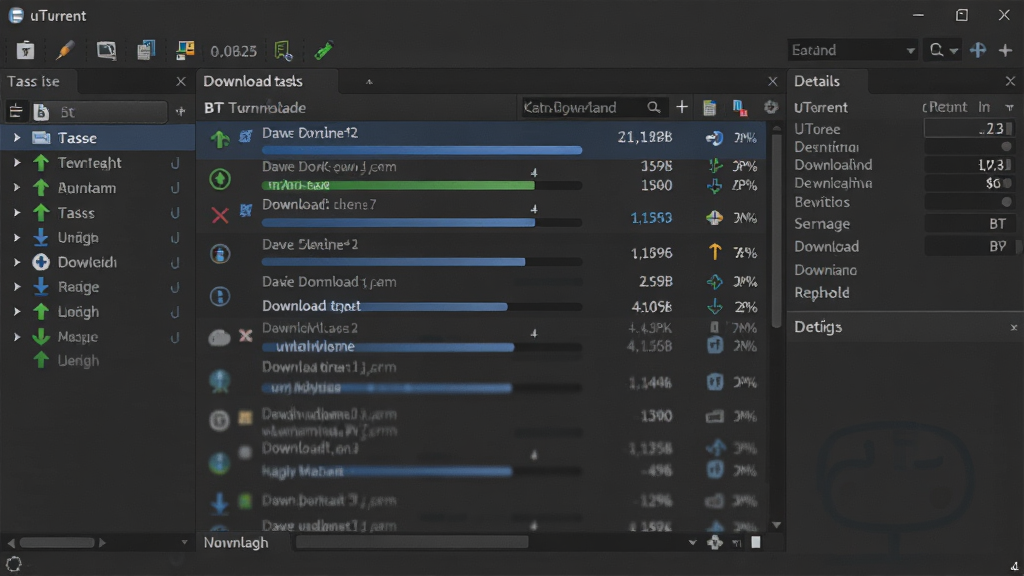The image size is (1024, 576).
Task: Open the Details header dropdown arrow
Action: [x=1010, y=107]
